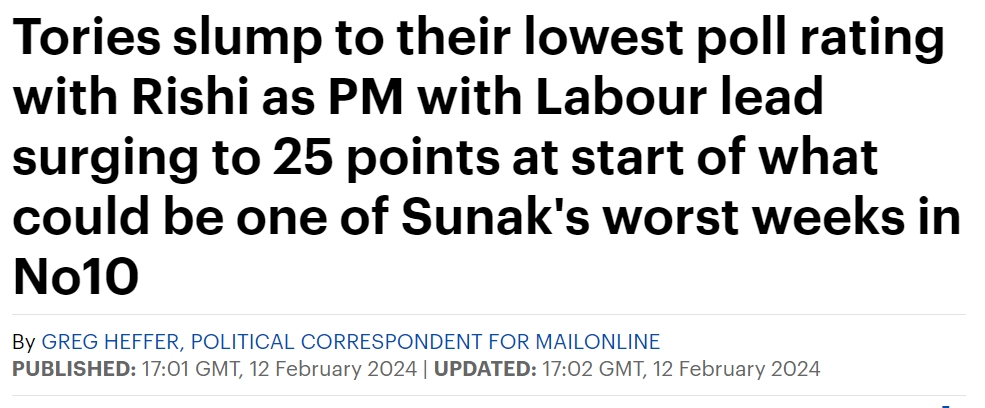Click the word 'Rishi' in the headline
The image size is (985, 408).
190,97
